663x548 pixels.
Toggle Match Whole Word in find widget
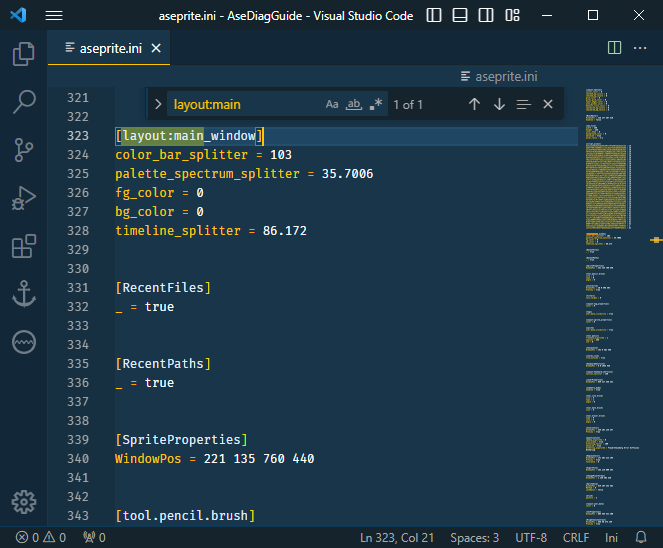tap(354, 104)
